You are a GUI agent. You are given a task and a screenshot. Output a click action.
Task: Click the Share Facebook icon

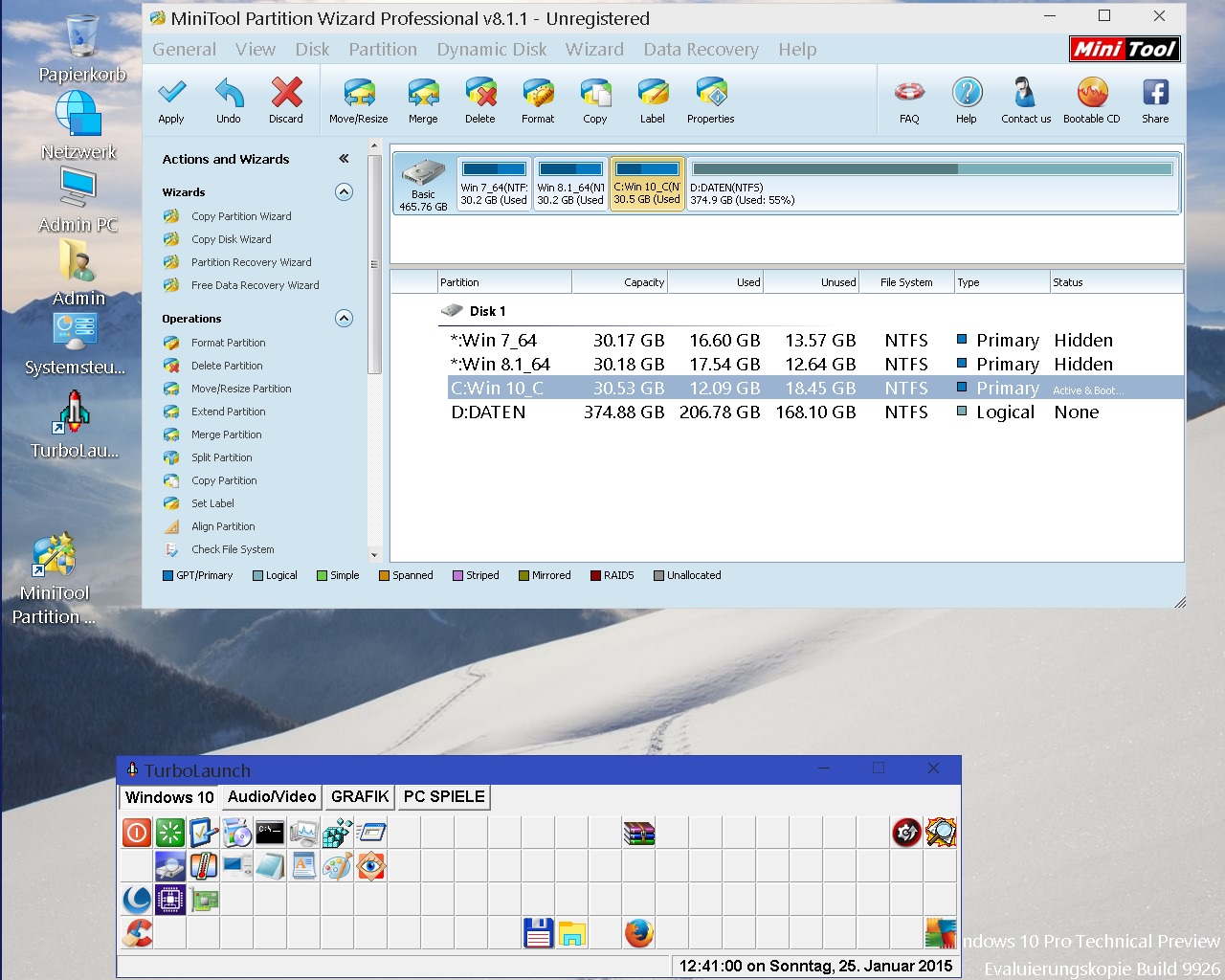point(1155,93)
